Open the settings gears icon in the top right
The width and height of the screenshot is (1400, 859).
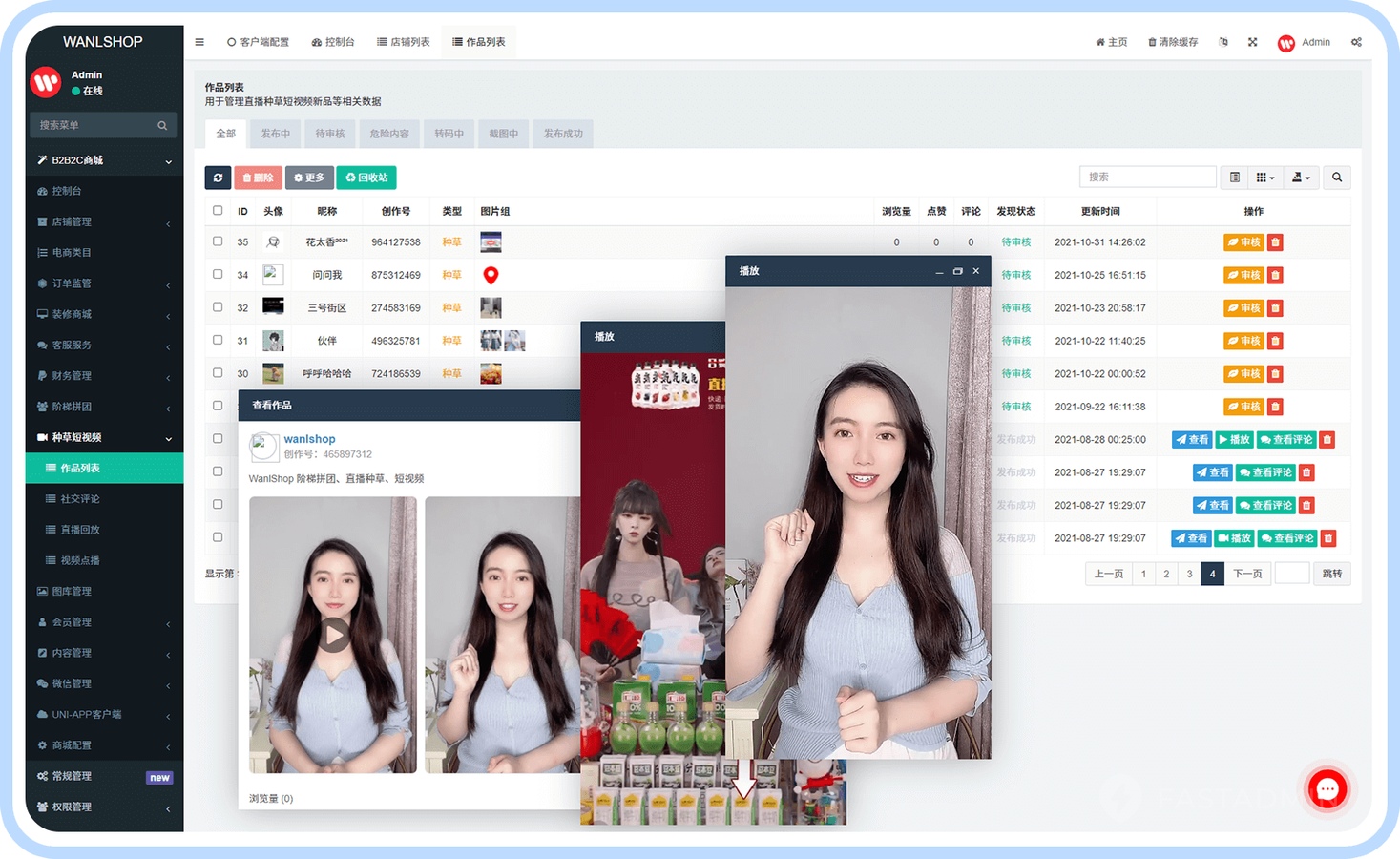point(1356,42)
